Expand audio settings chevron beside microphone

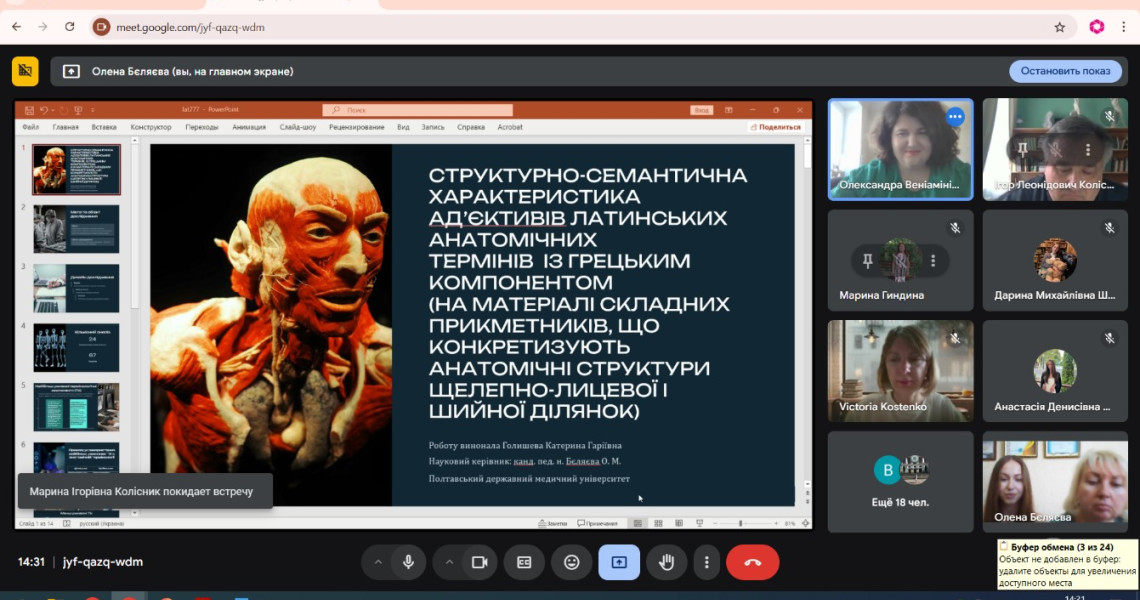tap(378, 562)
